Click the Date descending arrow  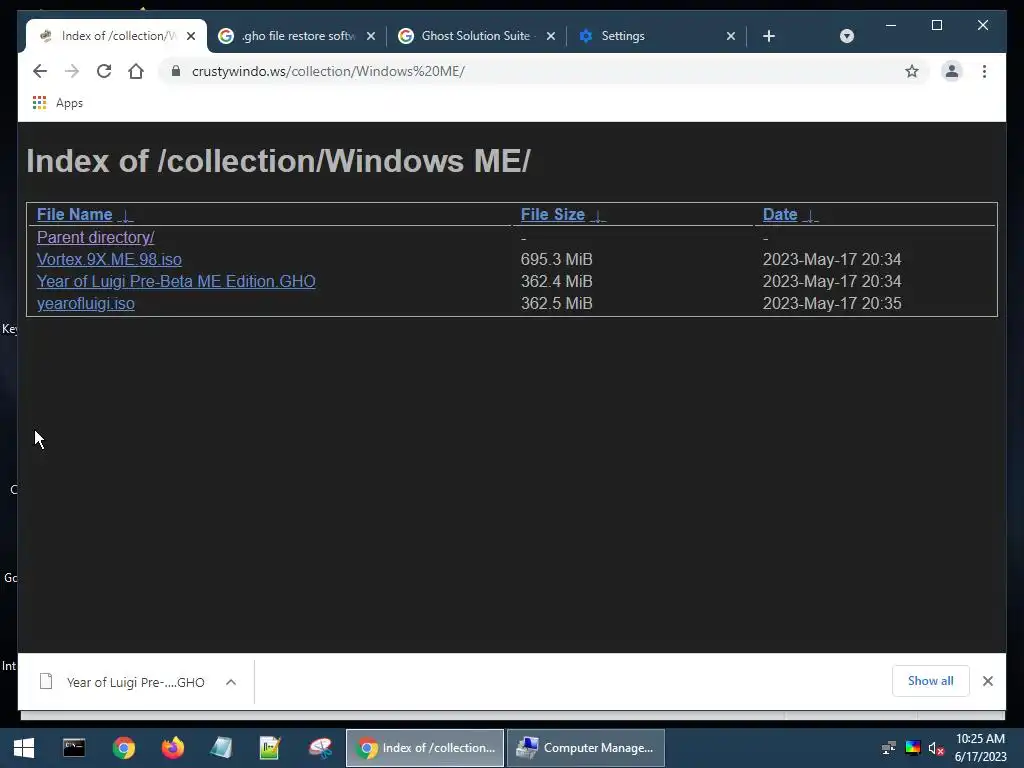(x=809, y=216)
